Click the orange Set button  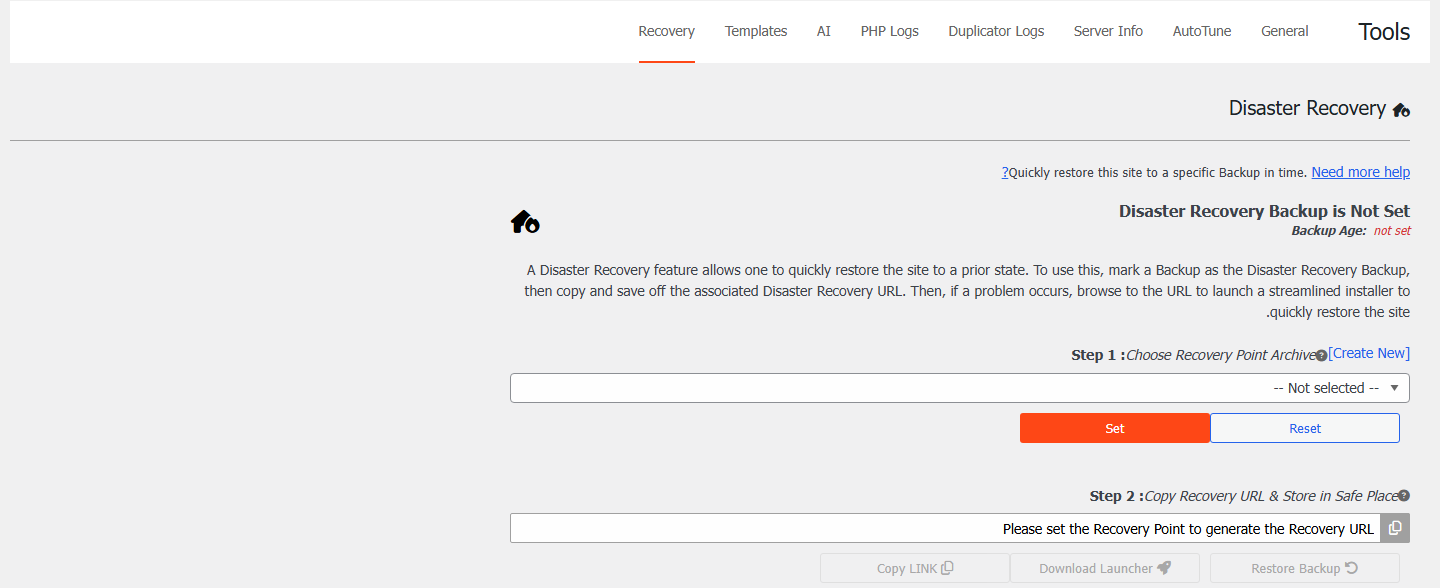[x=1115, y=428]
